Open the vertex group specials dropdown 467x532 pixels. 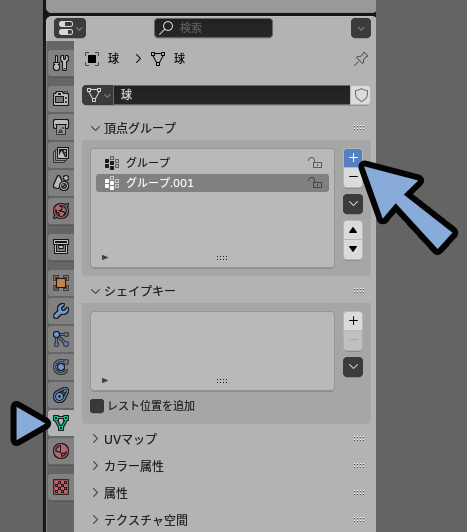(x=353, y=204)
